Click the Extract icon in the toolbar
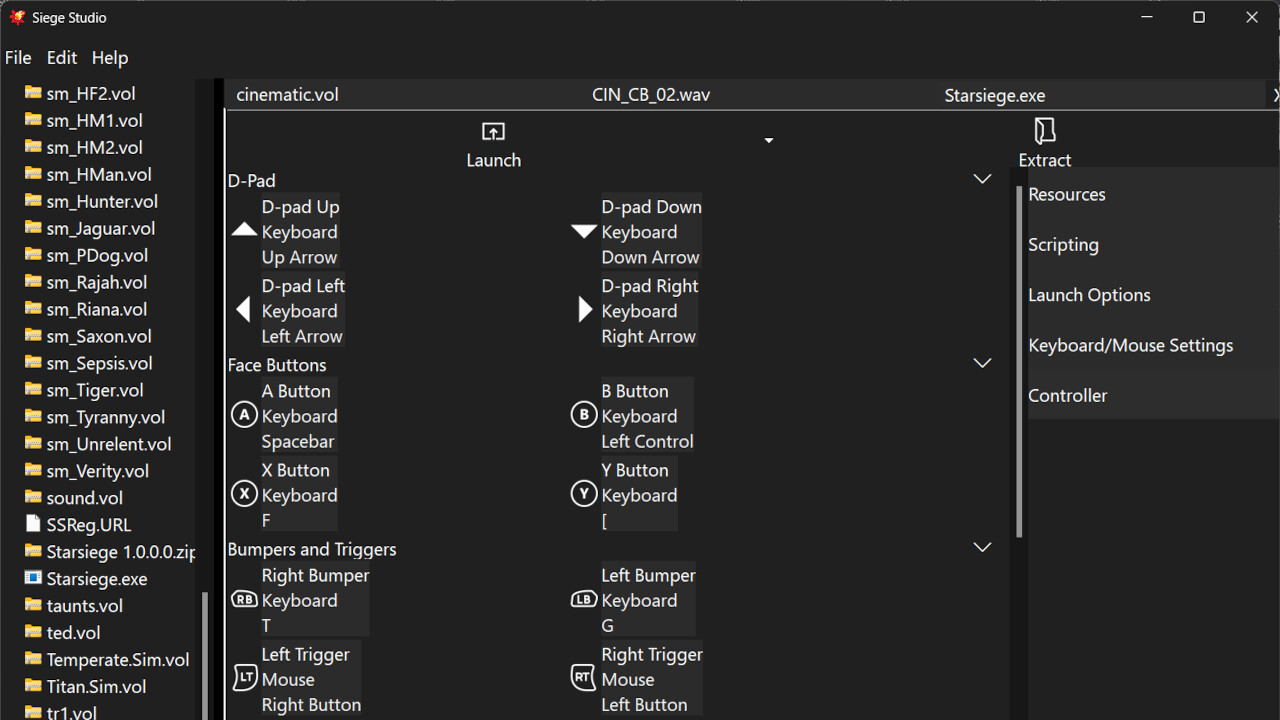Image resolution: width=1280 pixels, height=720 pixels. click(1044, 131)
